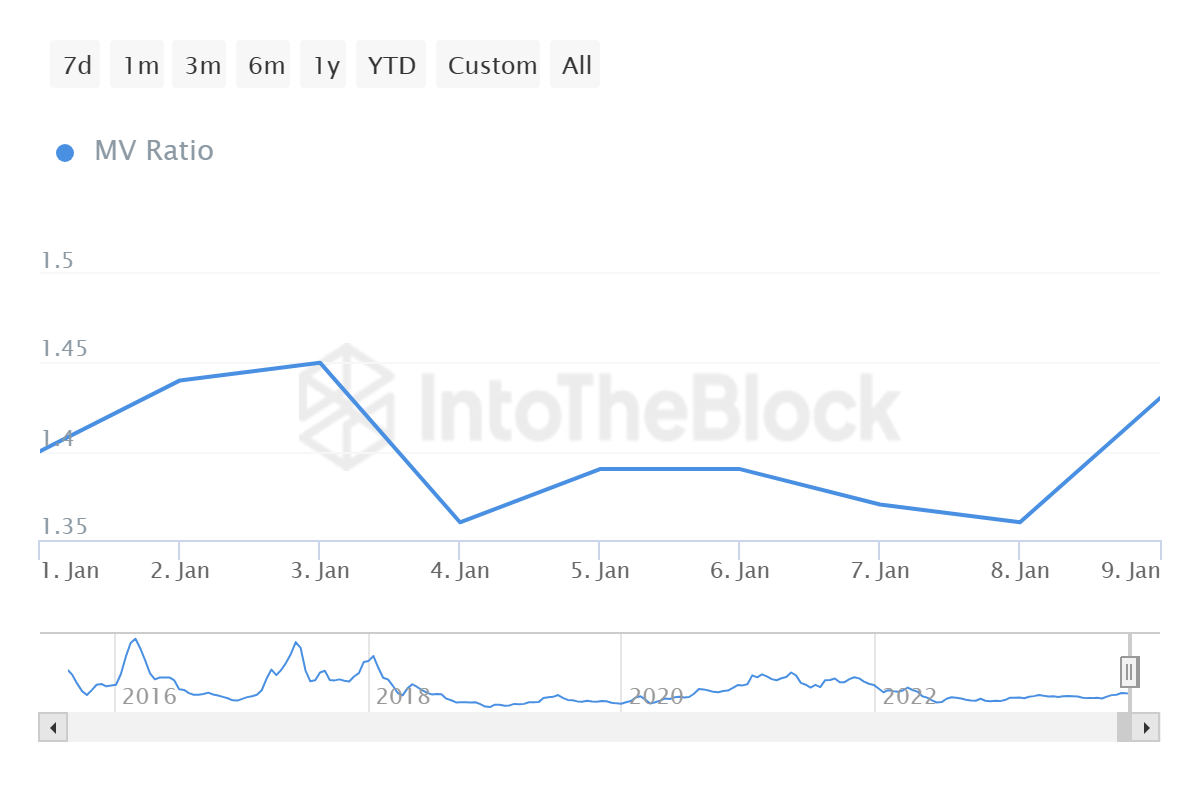Click the 2020 area in navigator
This screenshot has width=1200, height=800.
(655, 695)
